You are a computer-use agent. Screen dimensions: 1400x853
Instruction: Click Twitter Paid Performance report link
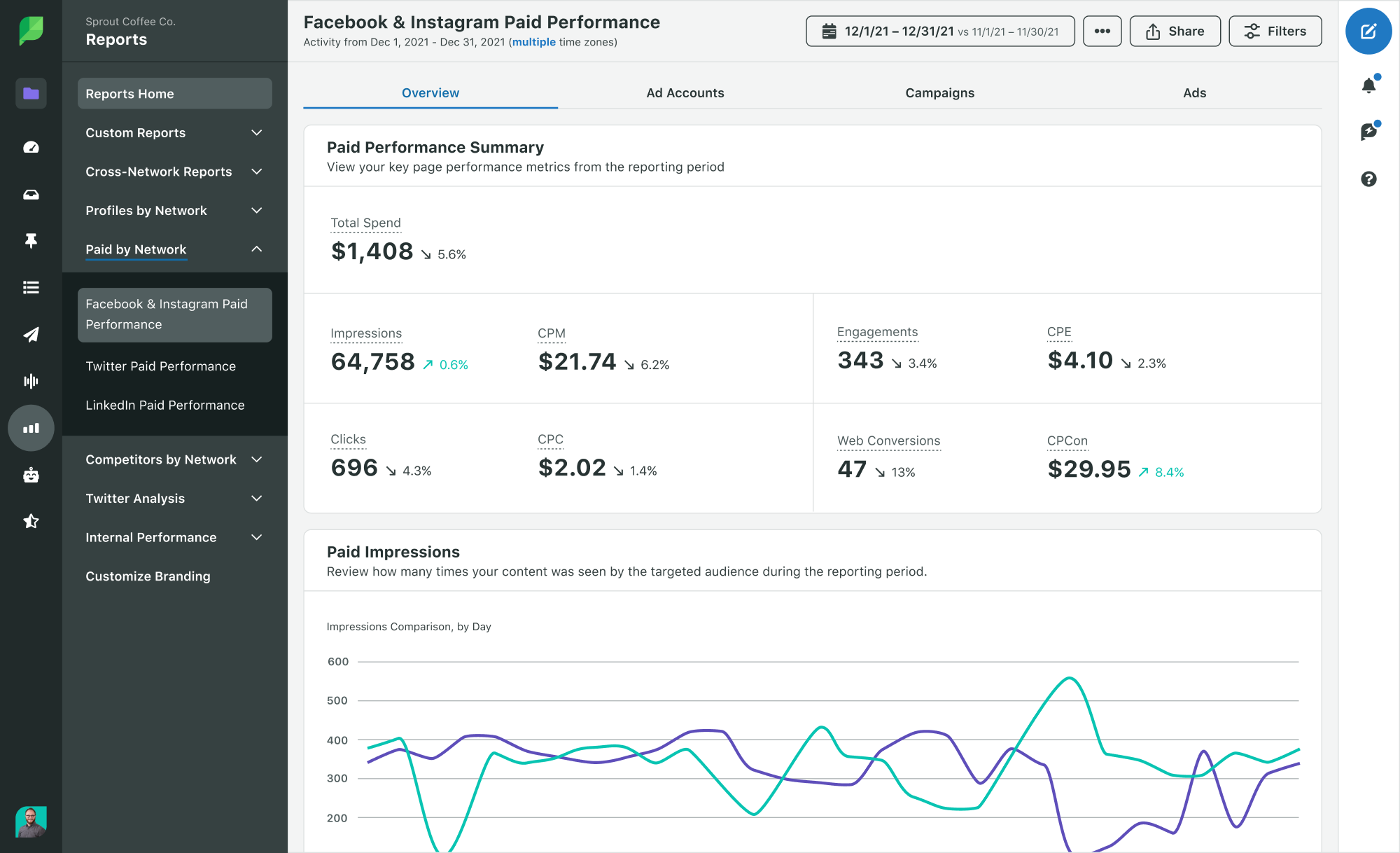tap(161, 365)
